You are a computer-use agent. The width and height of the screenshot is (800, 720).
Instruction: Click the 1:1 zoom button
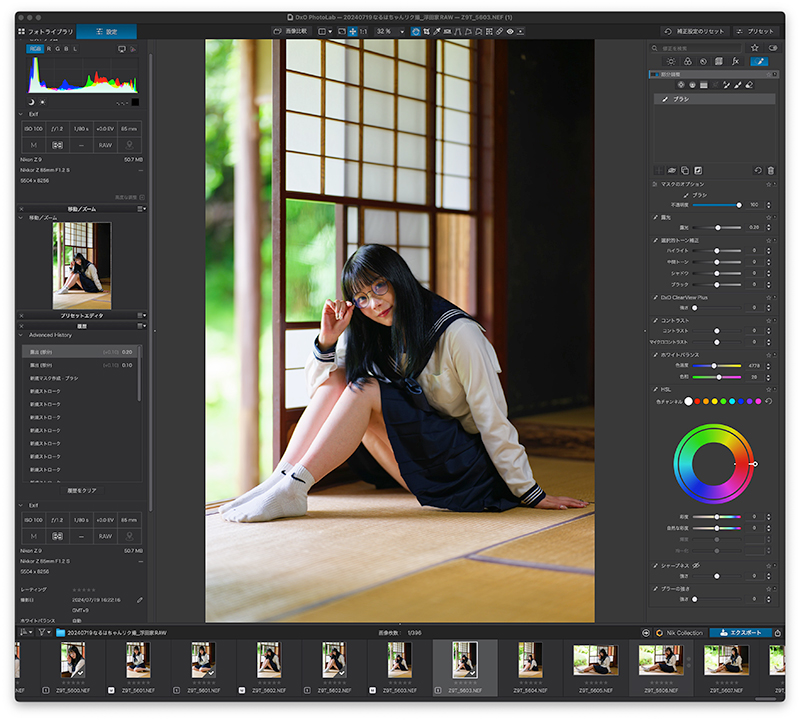click(363, 31)
